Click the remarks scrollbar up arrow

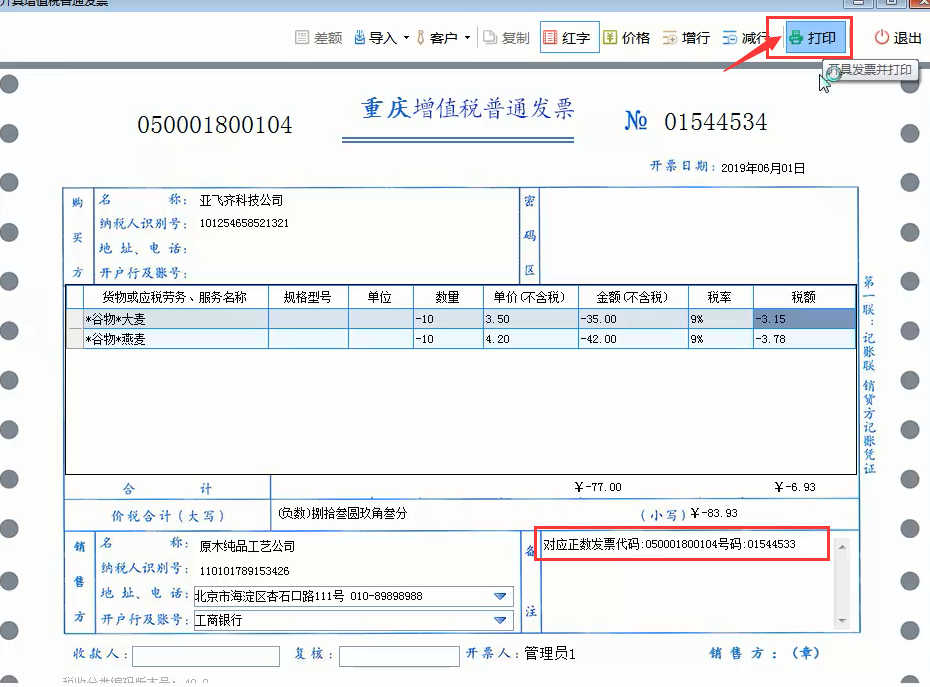coord(842,547)
